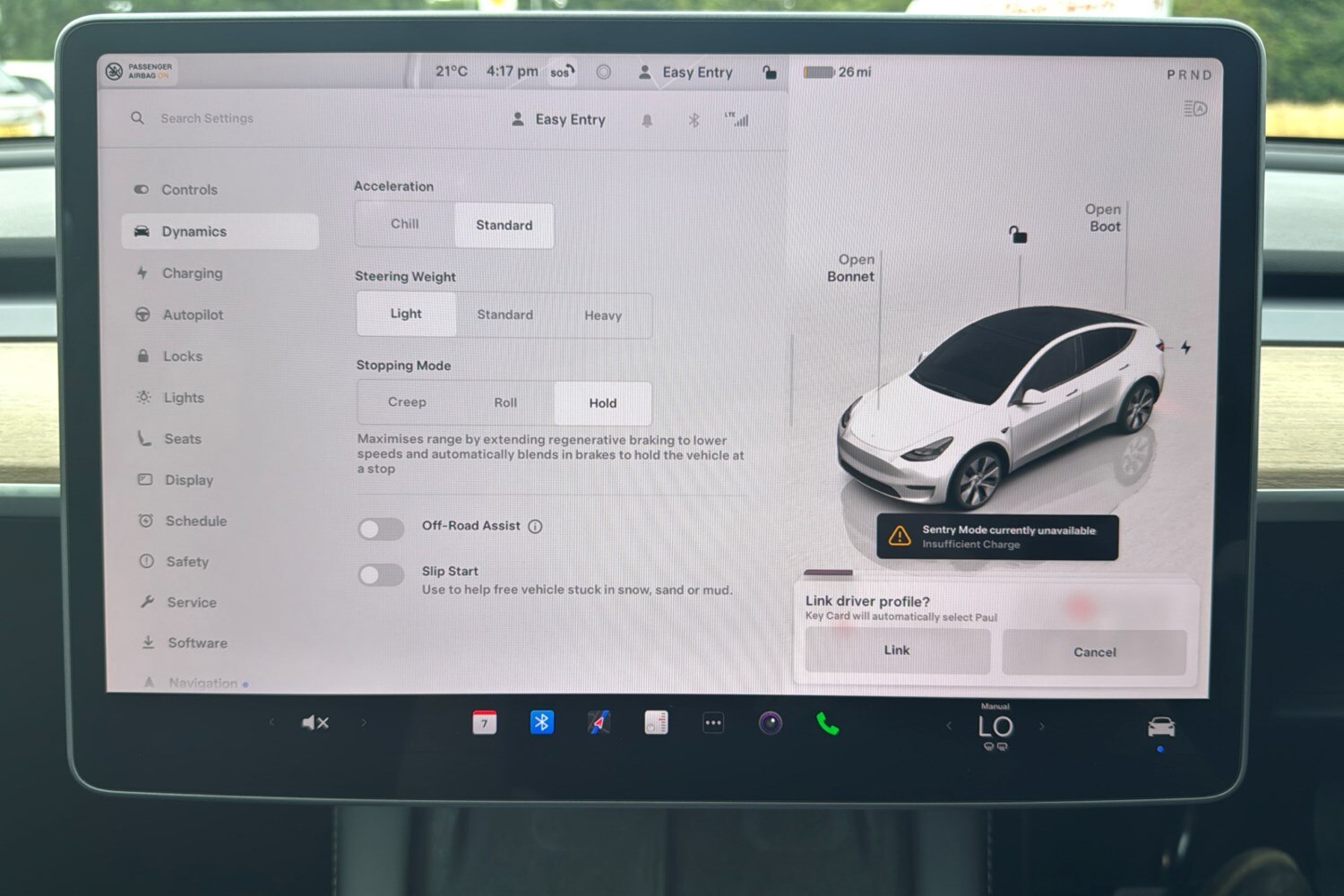Open the Easy Entry profile in settings header
The width and height of the screenshot is (1344, 896).
(x=558, y=119)
